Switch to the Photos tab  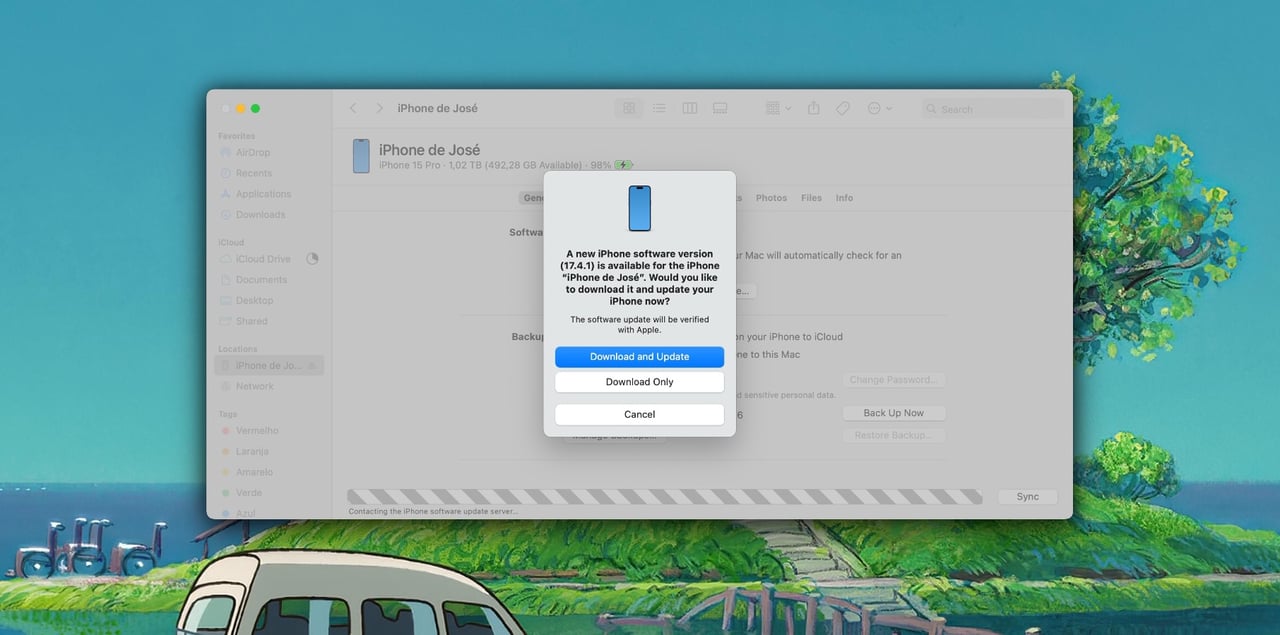pos(771,198)
